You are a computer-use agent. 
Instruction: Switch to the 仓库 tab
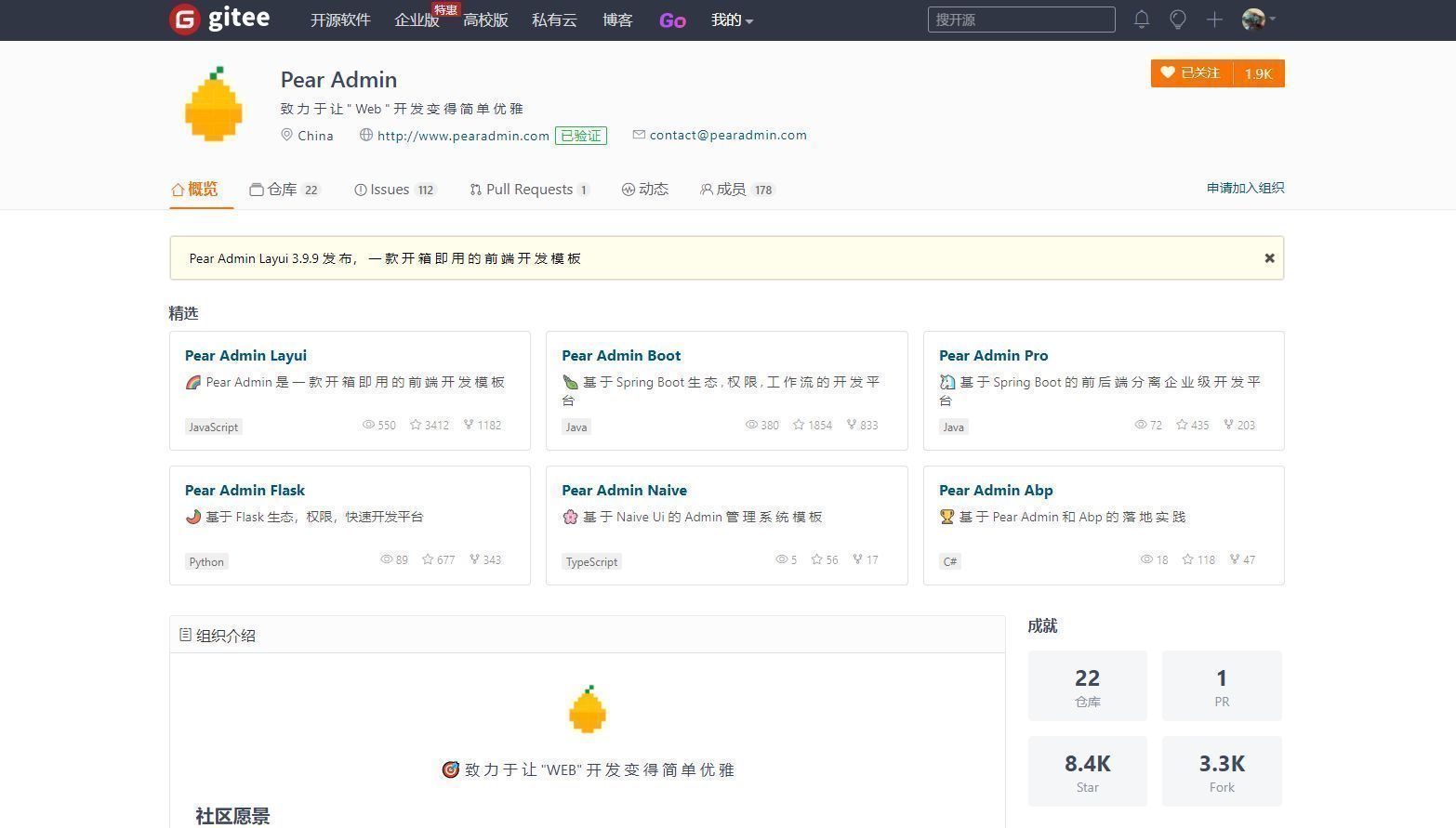pyautogui.click(x=285, y=190)
